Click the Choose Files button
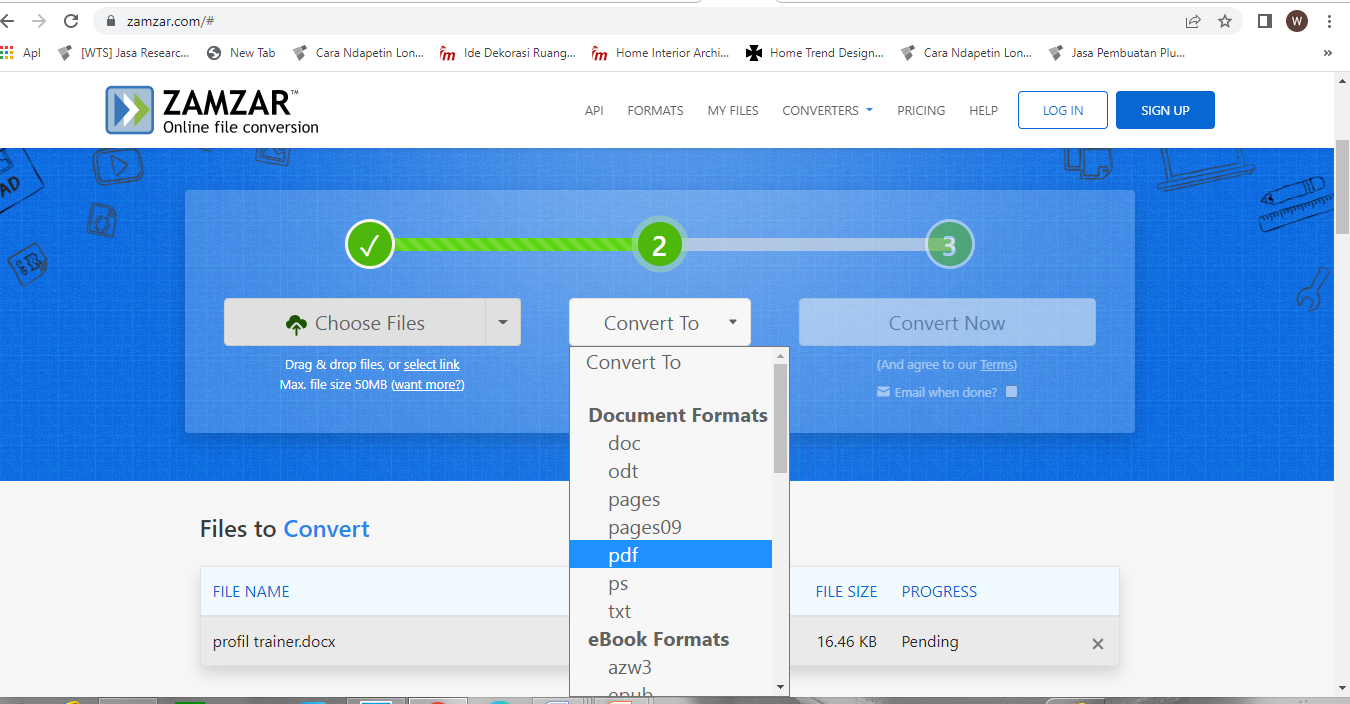 click(x=355, y=322)
